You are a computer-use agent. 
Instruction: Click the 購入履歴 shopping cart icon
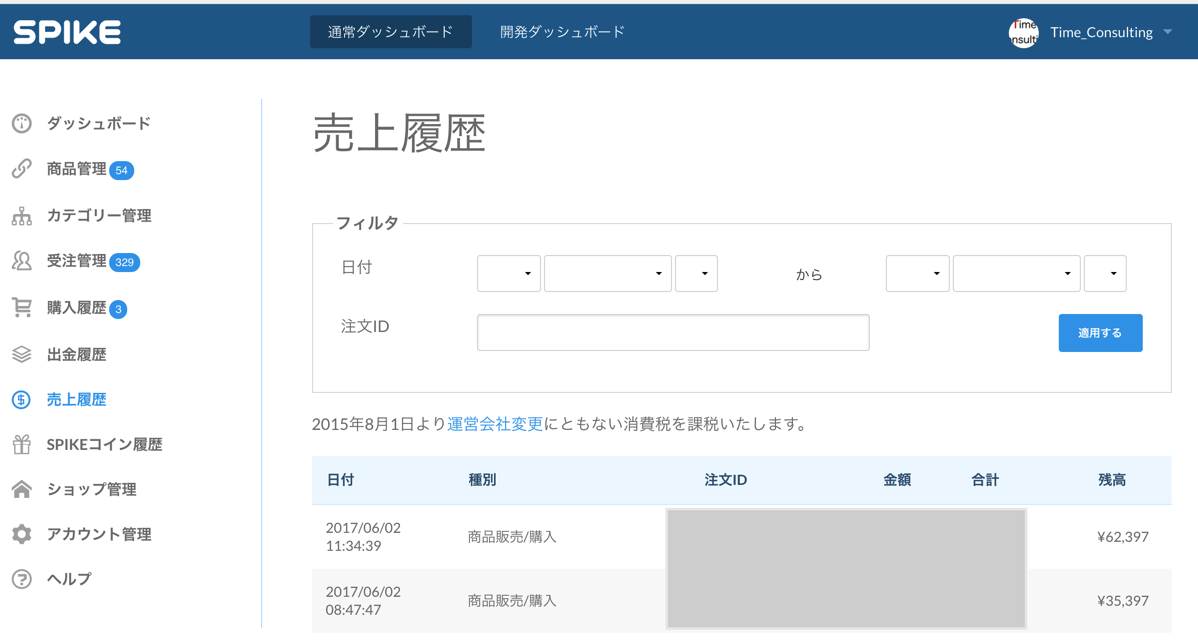click(21, 308)
